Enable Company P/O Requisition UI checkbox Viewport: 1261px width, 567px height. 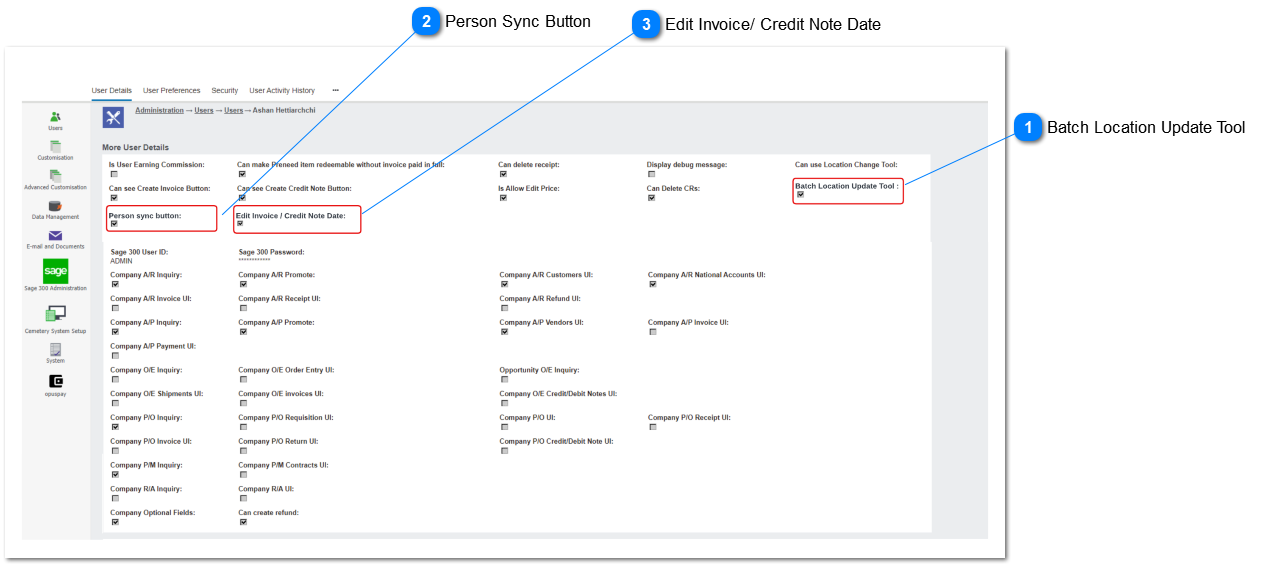243,427
